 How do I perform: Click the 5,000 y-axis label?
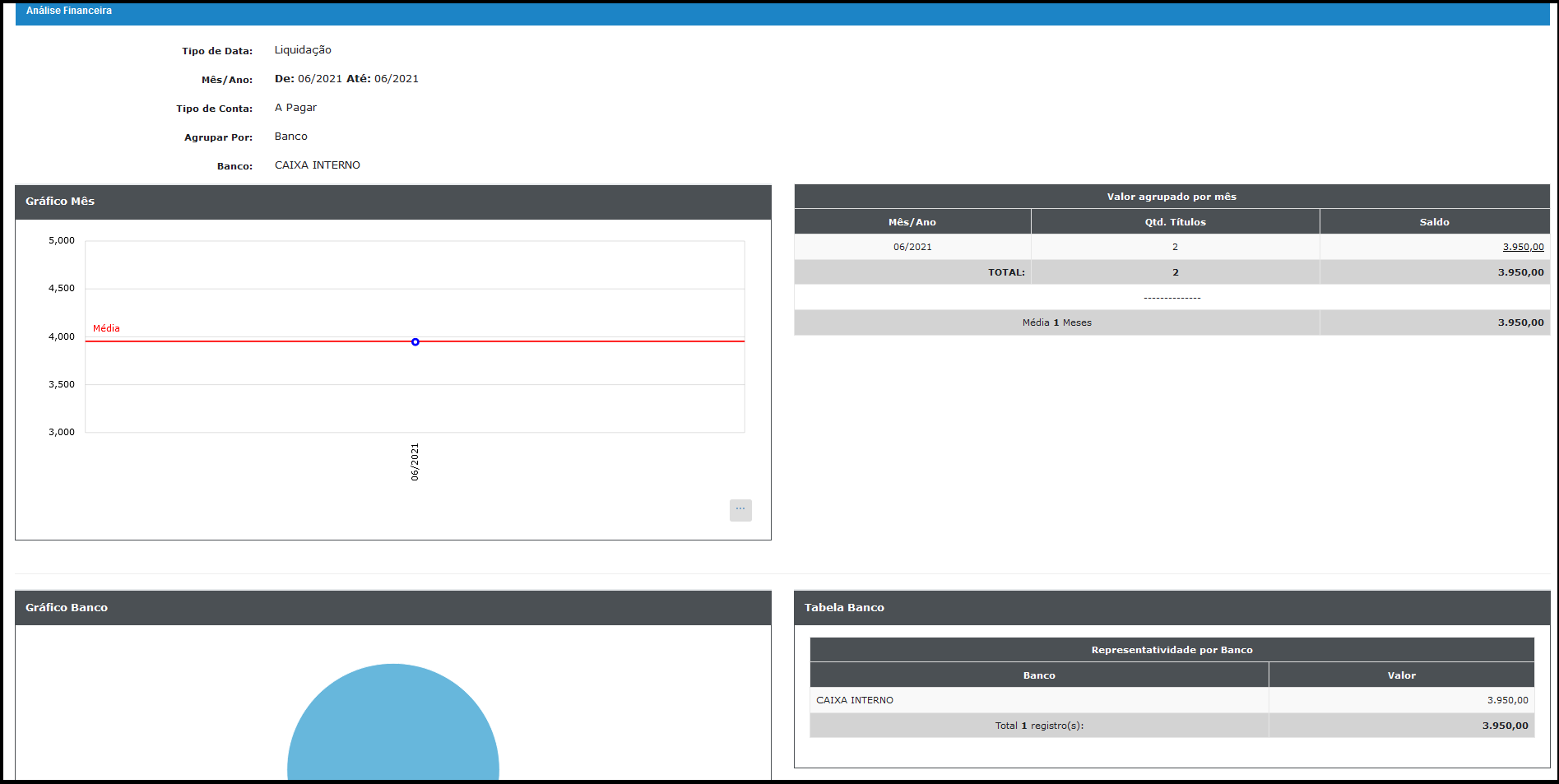coord(62,241)
